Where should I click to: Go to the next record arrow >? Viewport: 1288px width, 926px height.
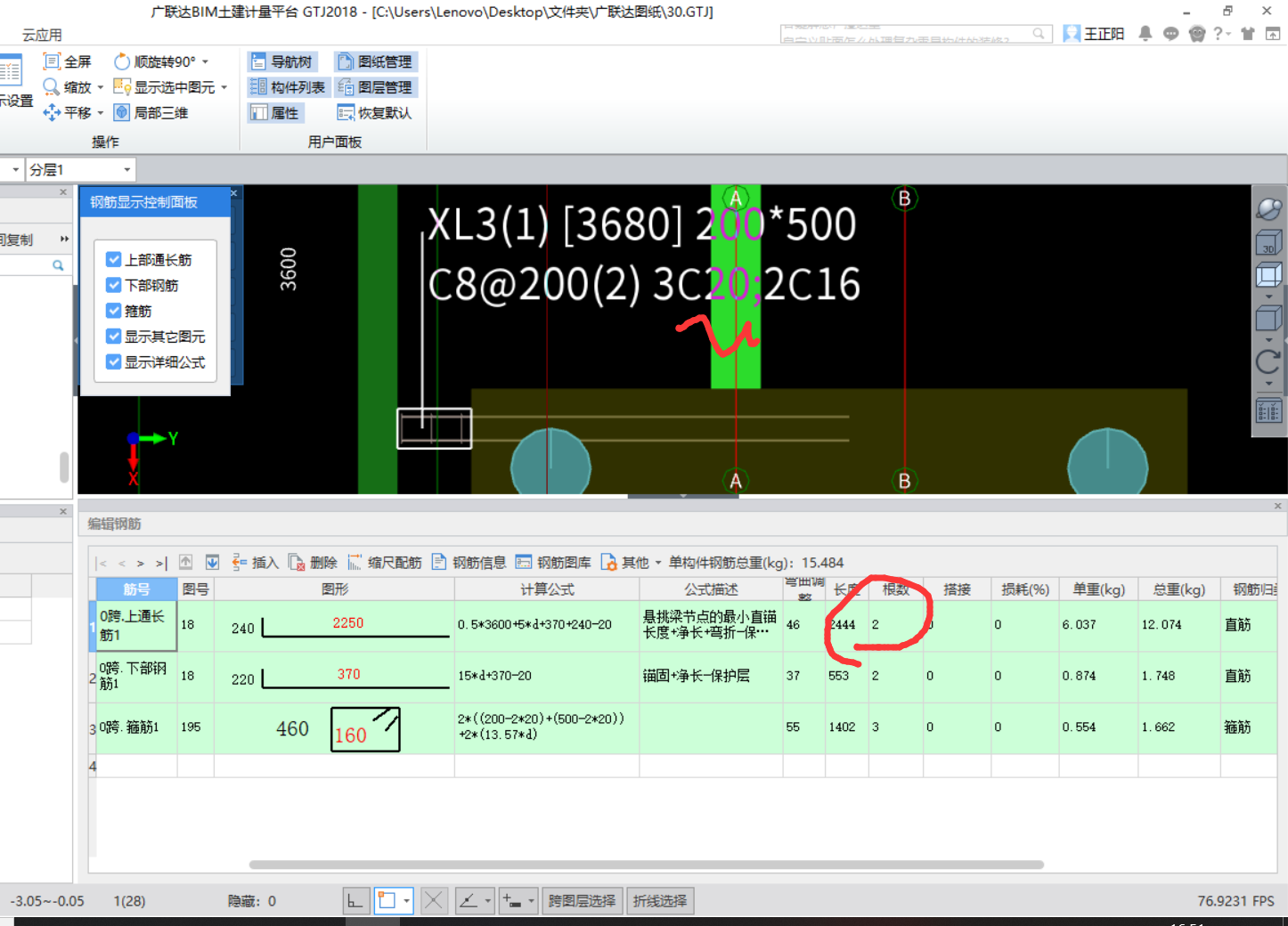[141, 563]
